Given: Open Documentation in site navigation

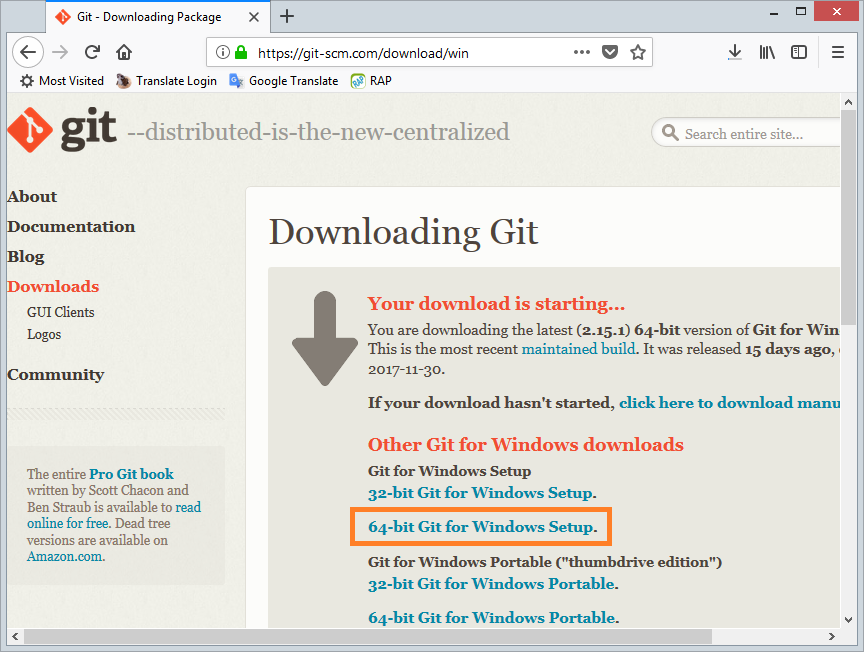Looking at the screenshot, I should coord(71,227).
